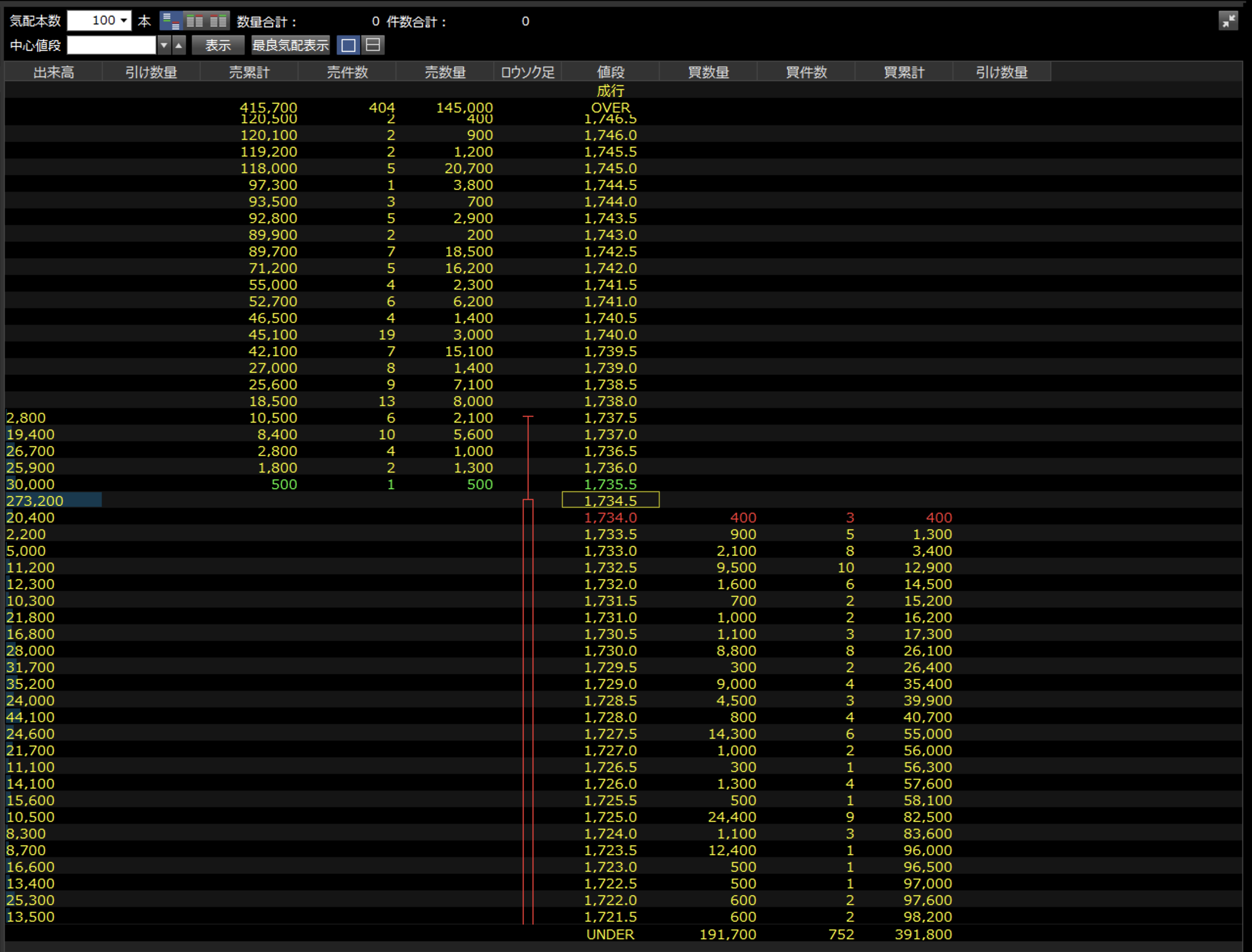Click the 成行 market order row
The height and width of the screenshot is (952, 1252).
point(610,90)
